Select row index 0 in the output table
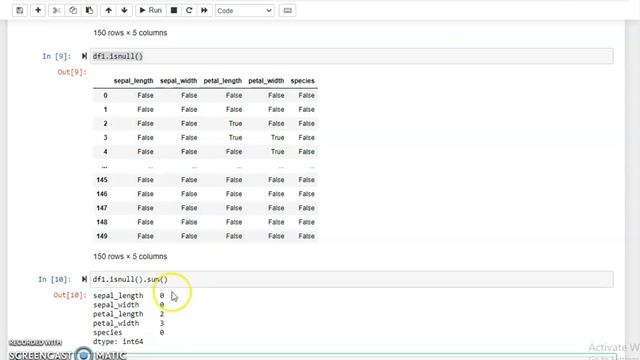The image size is (640, 360). point(105,96)
